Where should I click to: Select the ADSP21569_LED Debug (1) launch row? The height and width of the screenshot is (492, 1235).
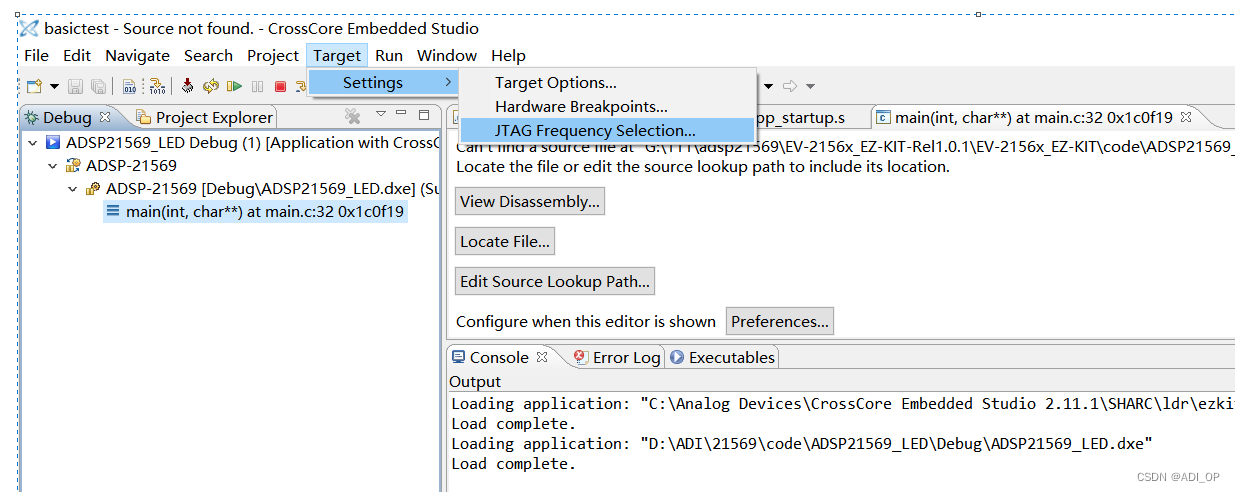(x=243, y=143)
